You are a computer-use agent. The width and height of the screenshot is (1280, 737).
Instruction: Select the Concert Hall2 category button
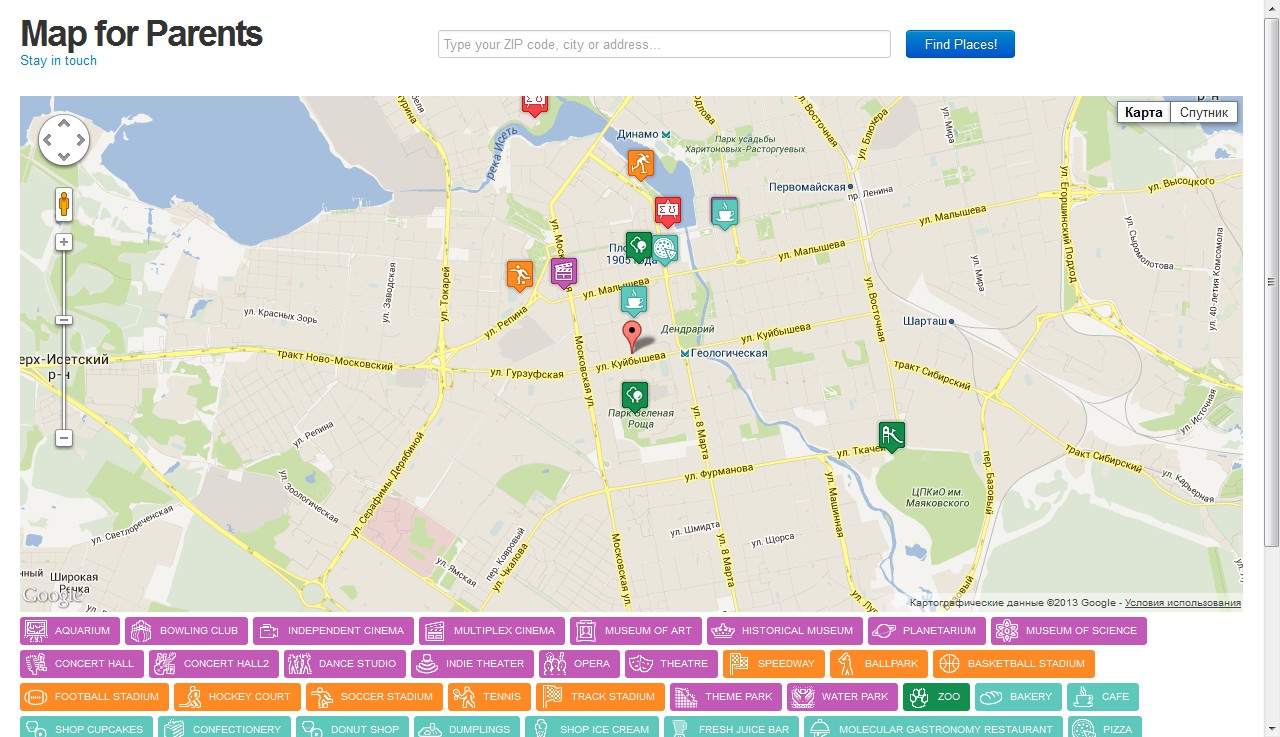point(214,664)
